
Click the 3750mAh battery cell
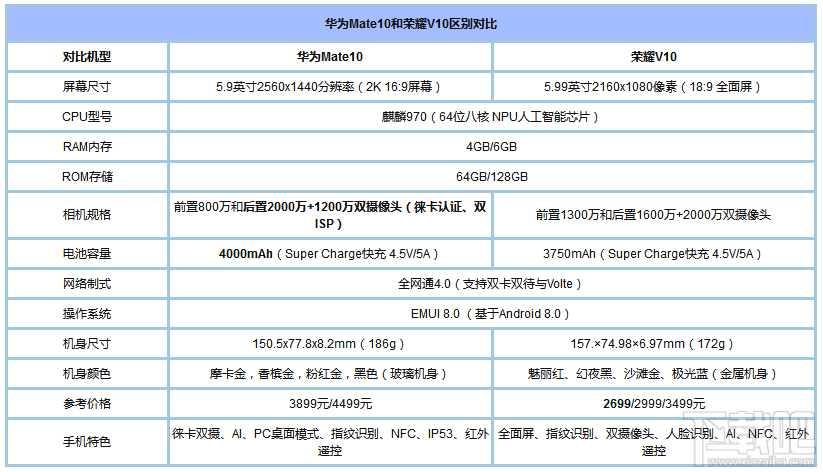653,254
